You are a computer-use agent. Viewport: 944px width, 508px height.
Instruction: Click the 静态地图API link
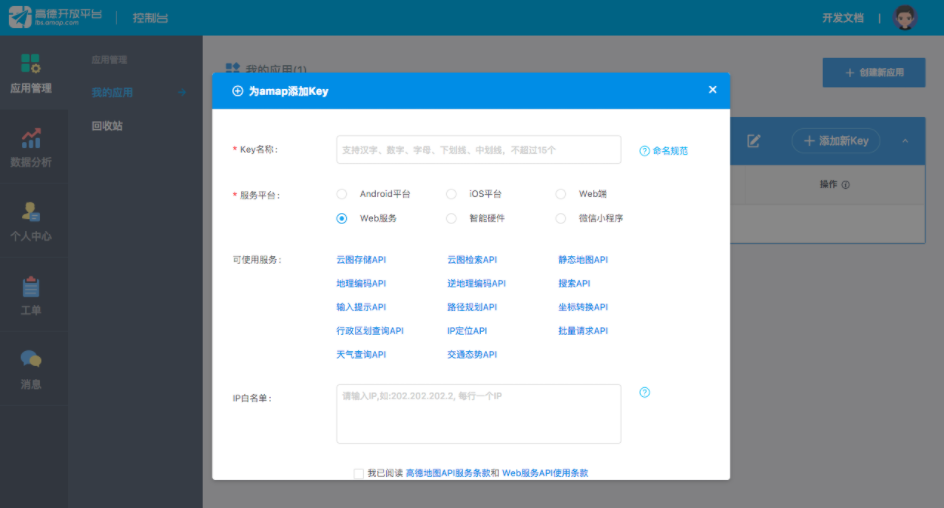click(583, 259)
